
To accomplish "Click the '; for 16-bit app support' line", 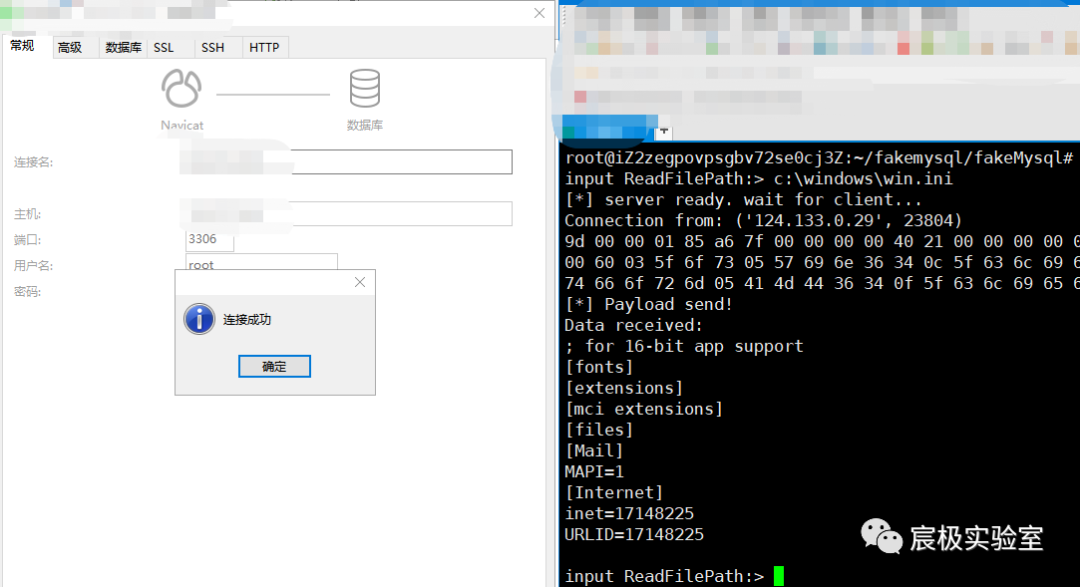I will (684, 347).
